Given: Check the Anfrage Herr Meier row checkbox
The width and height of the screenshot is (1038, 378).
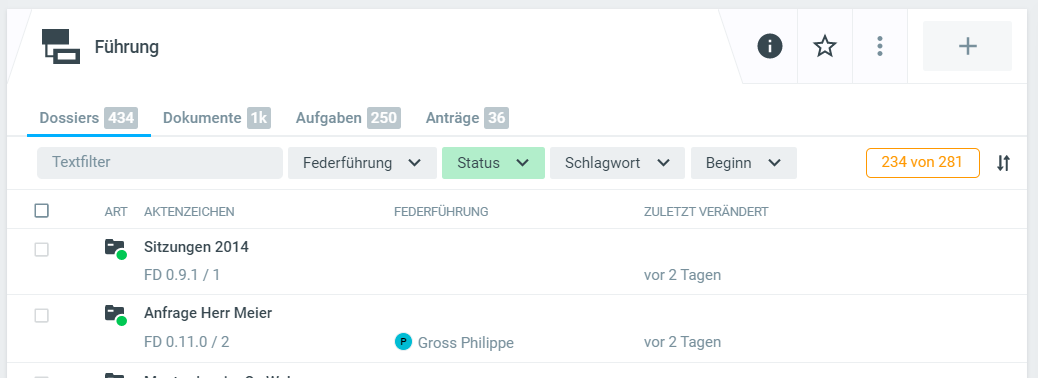Looking at the screenshot, I should tap(42, 316).
